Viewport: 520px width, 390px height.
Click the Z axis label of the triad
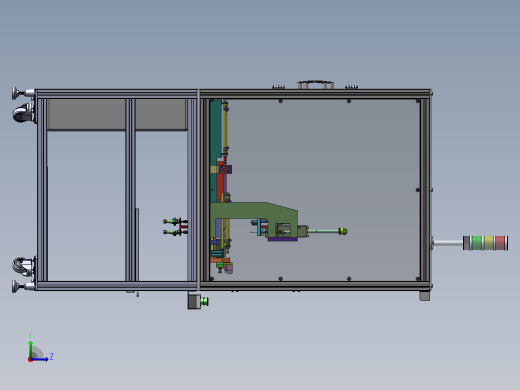pos(51,357)
